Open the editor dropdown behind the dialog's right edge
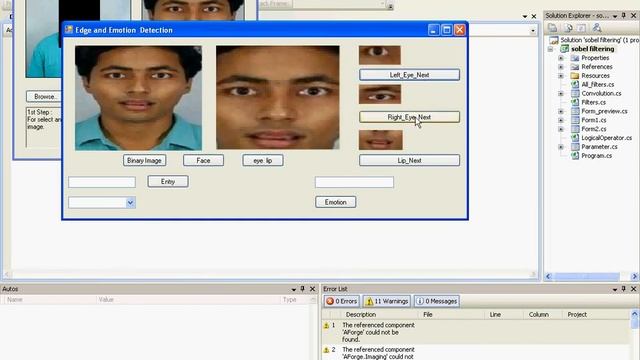Screen dimensions: 640x360 [533, 31]
